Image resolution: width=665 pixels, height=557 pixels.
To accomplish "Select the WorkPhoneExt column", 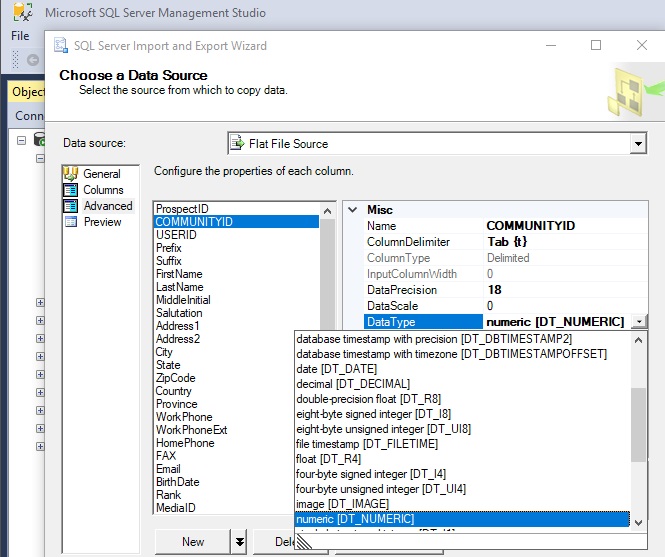I will (191, 430).
